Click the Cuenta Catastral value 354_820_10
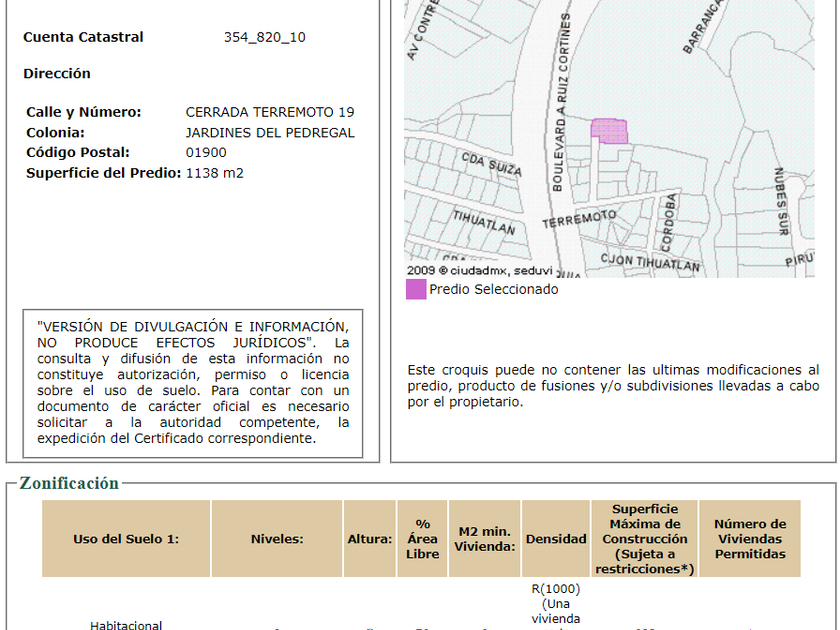The height and width of the screenshot is (630, 840). (x=265, y=37)
